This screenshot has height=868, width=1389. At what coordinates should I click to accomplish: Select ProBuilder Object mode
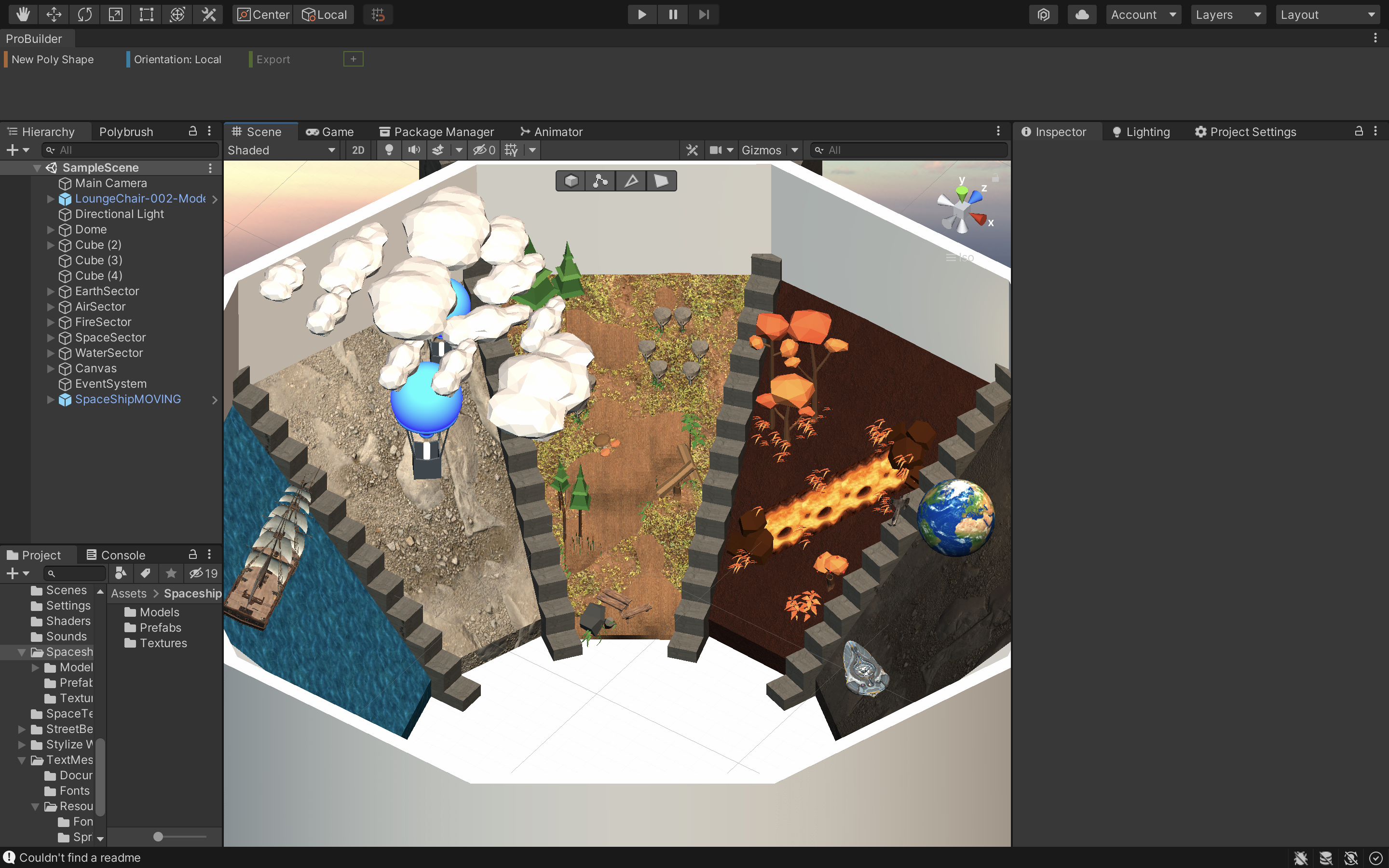point(571,181)
